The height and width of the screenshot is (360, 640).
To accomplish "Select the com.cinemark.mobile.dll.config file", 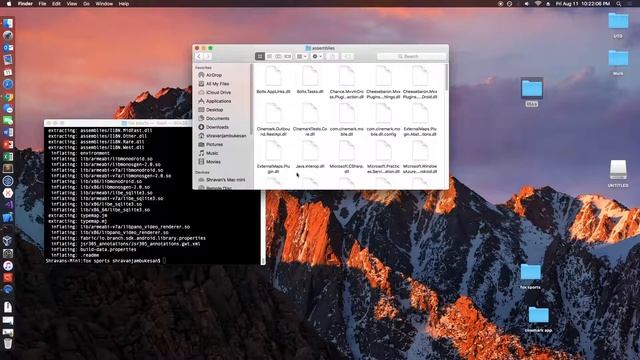I will click(x=383, y=119).
